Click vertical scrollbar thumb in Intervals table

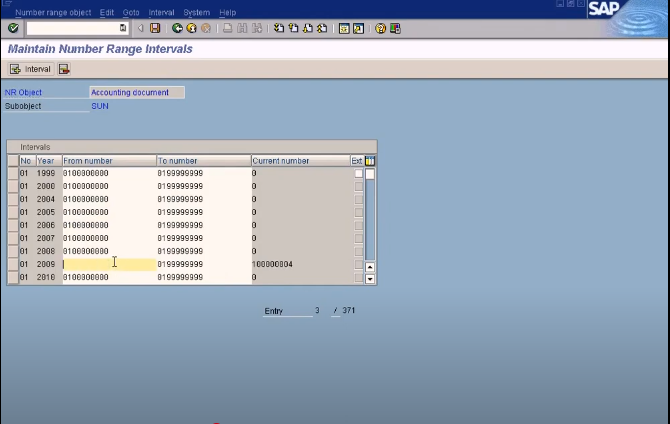(x=370, y=174)
